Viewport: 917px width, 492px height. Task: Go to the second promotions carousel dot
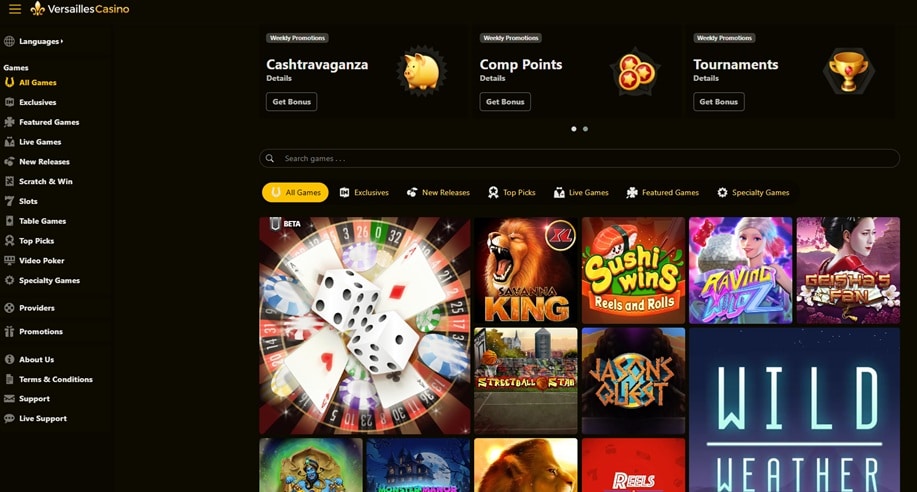(585, 129)
